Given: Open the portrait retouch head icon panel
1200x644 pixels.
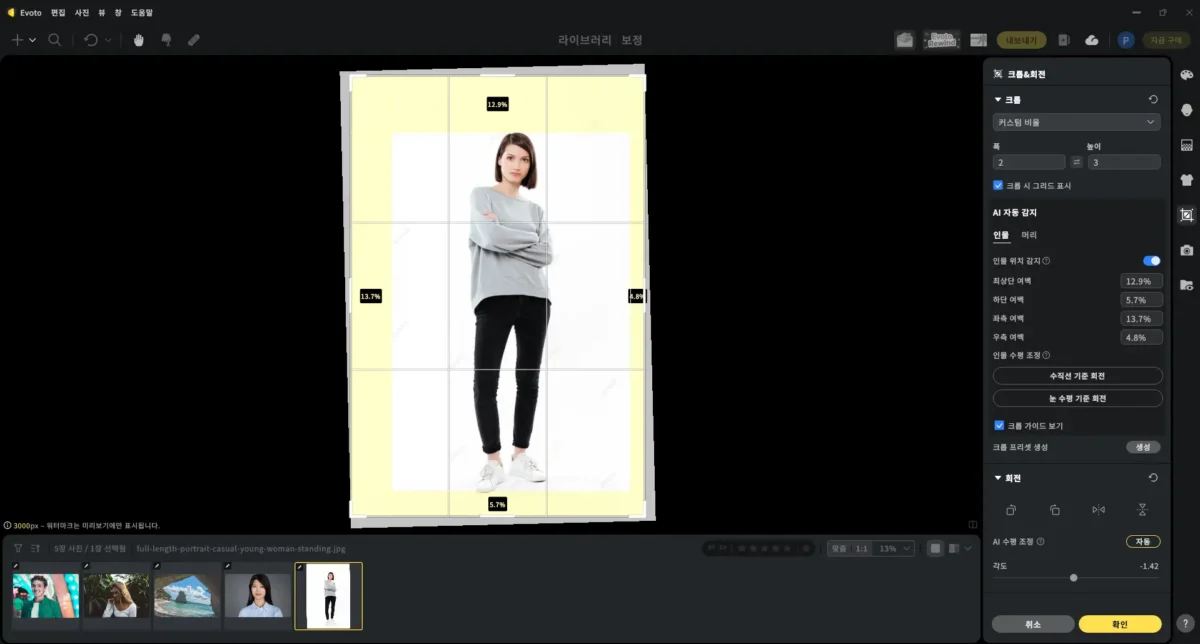Looking at the screenshot, I should click(1187, 110).
